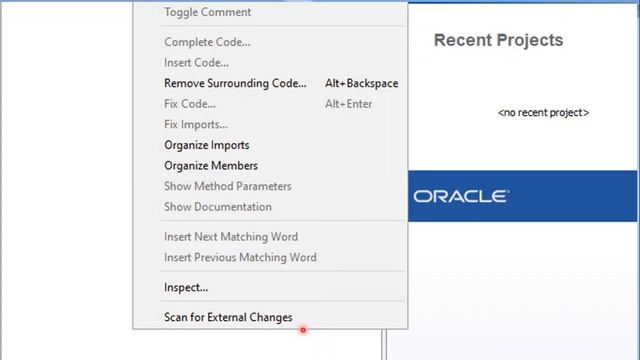Select Scan for External Changes

point(270,317)
